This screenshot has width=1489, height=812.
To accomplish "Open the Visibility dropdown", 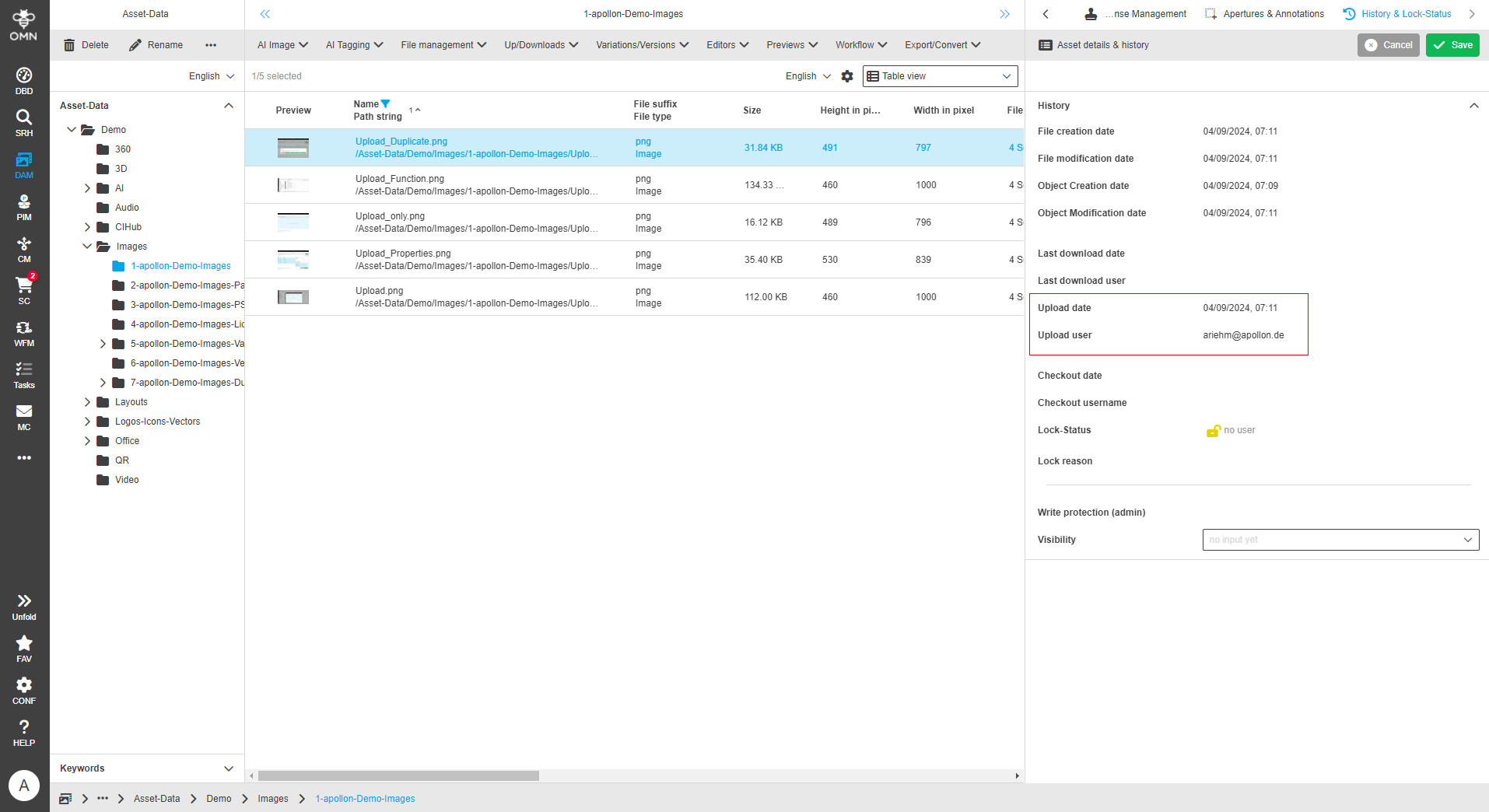I will point(1340,540).
